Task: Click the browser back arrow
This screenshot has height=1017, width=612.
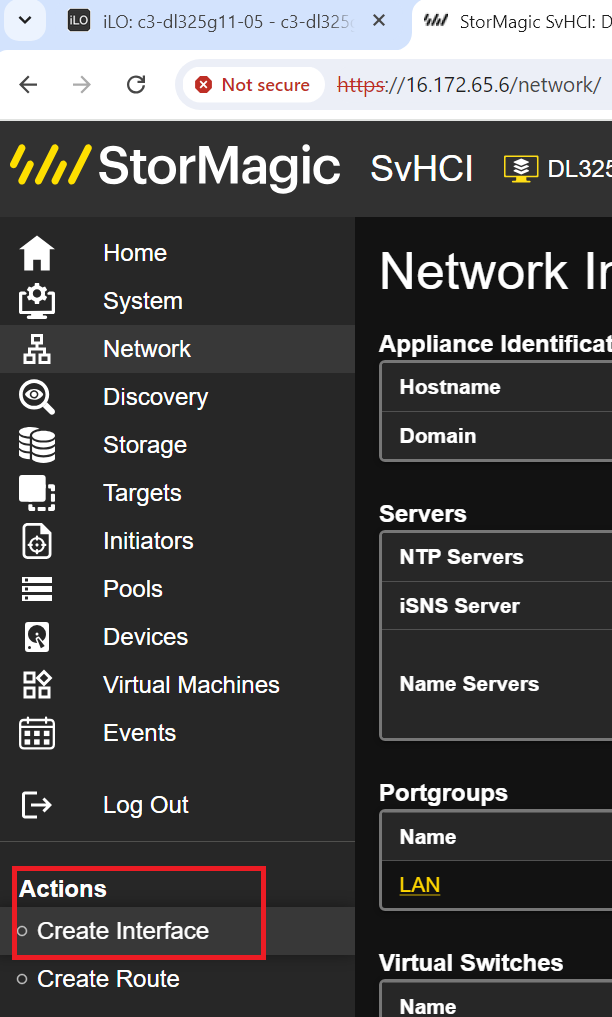Action: tap(28, 84)
